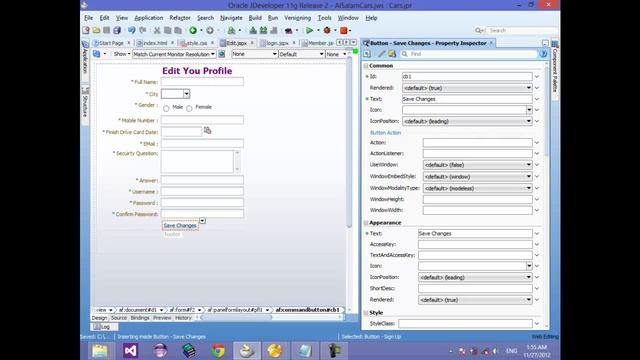The width and height of the screenshot is (640, 360).
Task: Click the Save All toolbar icon
Action: [117, 30]
